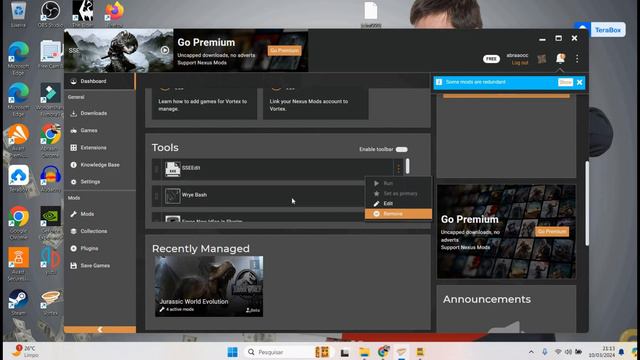Click the drag handle of SSEEdit row

[x=156, y=168]
